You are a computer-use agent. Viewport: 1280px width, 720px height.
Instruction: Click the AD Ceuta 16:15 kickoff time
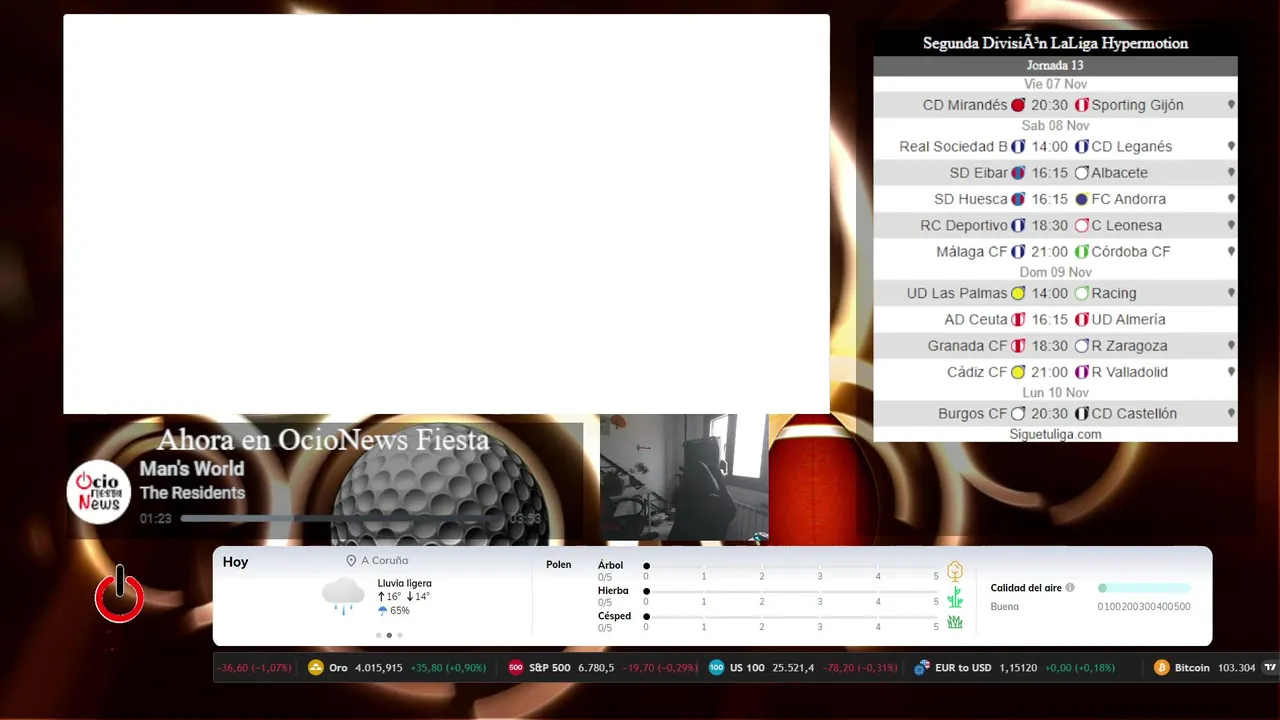(1050, 320)
